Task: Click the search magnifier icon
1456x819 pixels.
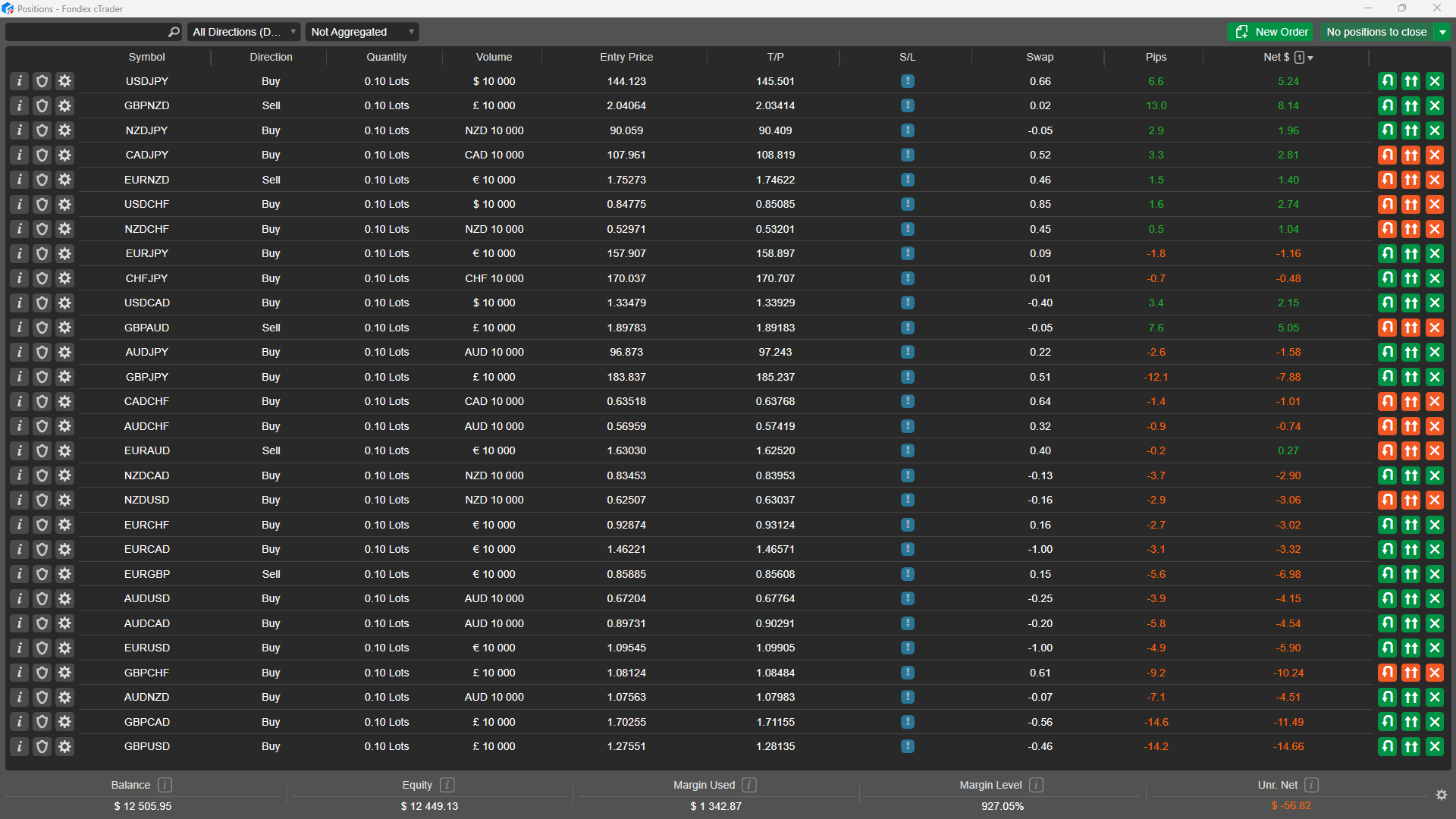Action: [x=174, y=32]
